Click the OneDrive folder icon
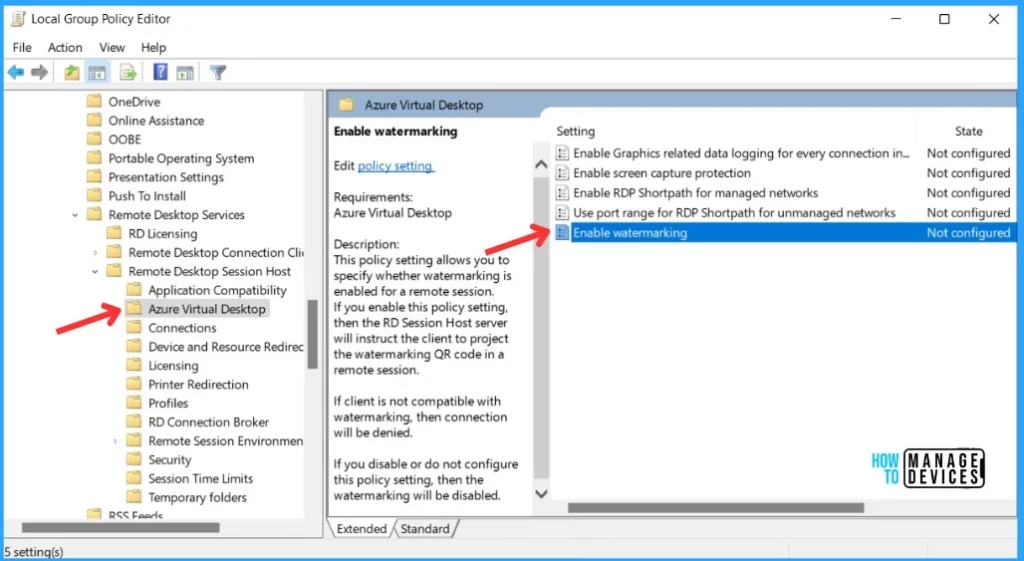1024x561 pixels. [x=94, y=101]
